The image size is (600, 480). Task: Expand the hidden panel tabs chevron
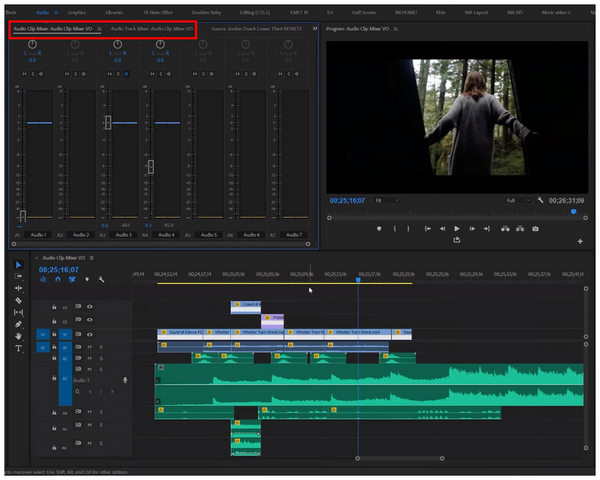315,29
